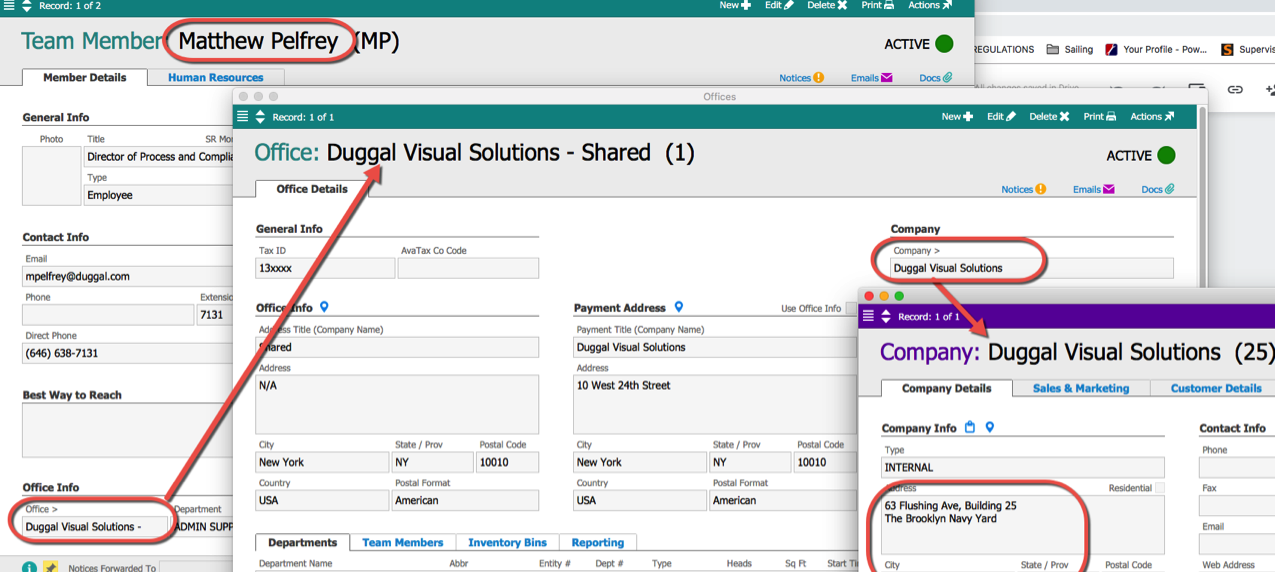1275x572 pixels.
Task: Click the AvaTax Co Code field
Action: tap(468, 268)
